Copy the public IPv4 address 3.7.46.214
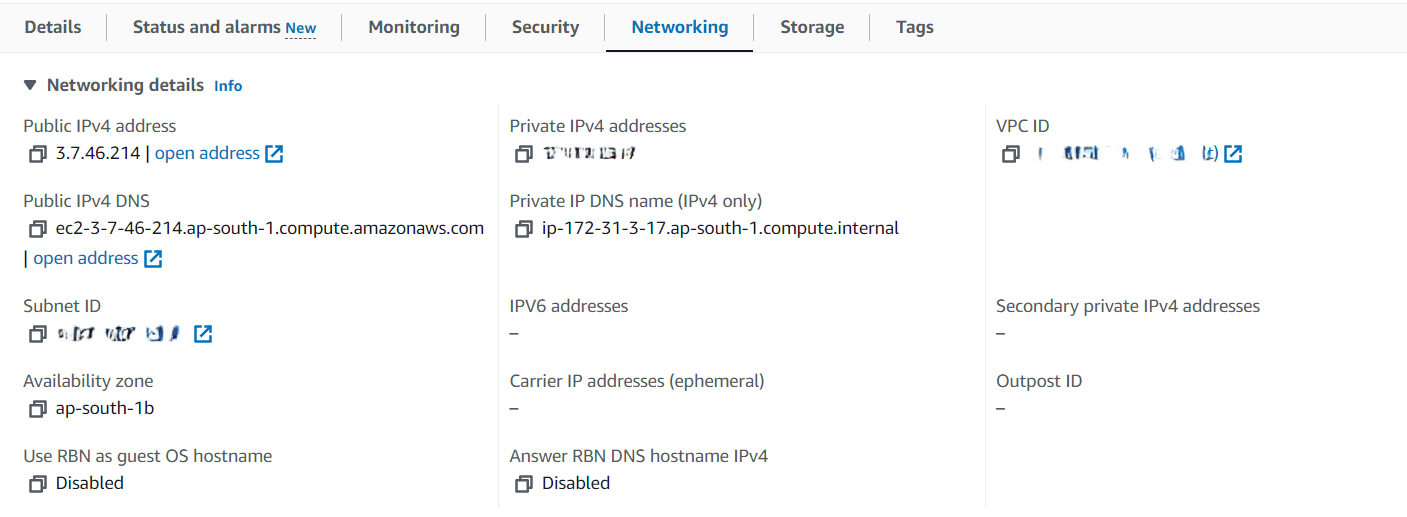This screenshot has height=517, width=1407. click(38, 154)
